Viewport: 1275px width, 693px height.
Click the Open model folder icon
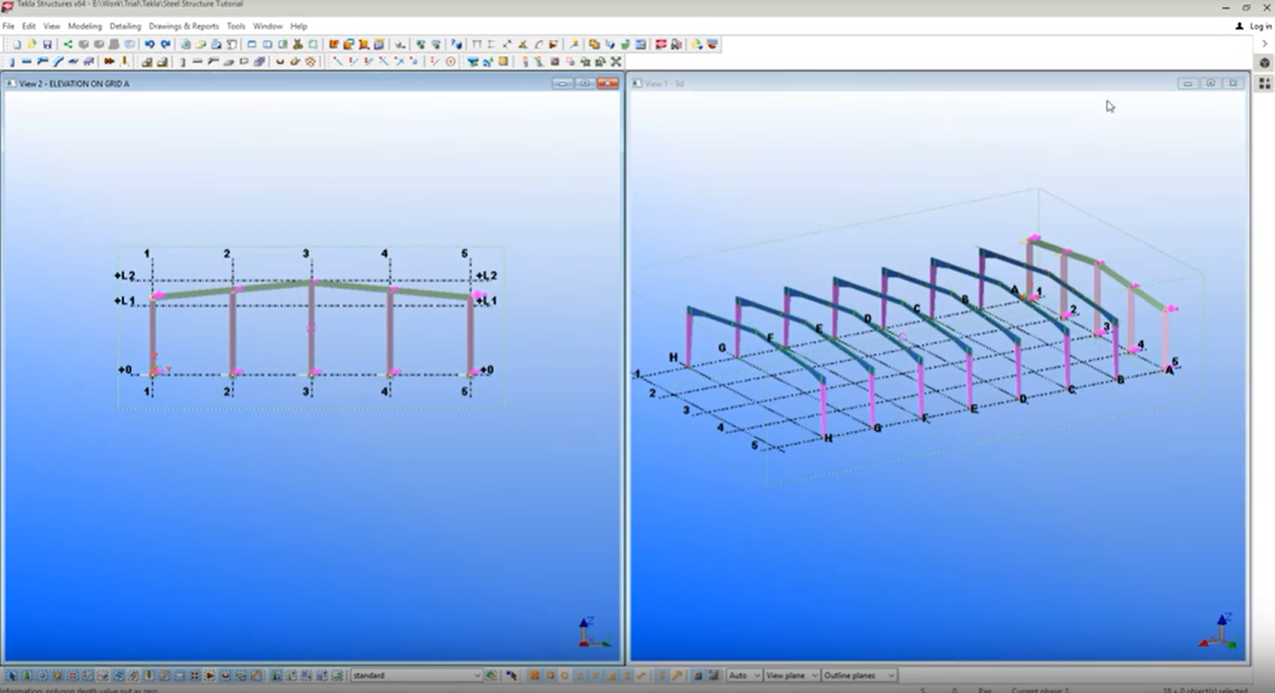[x=32, y=45]
